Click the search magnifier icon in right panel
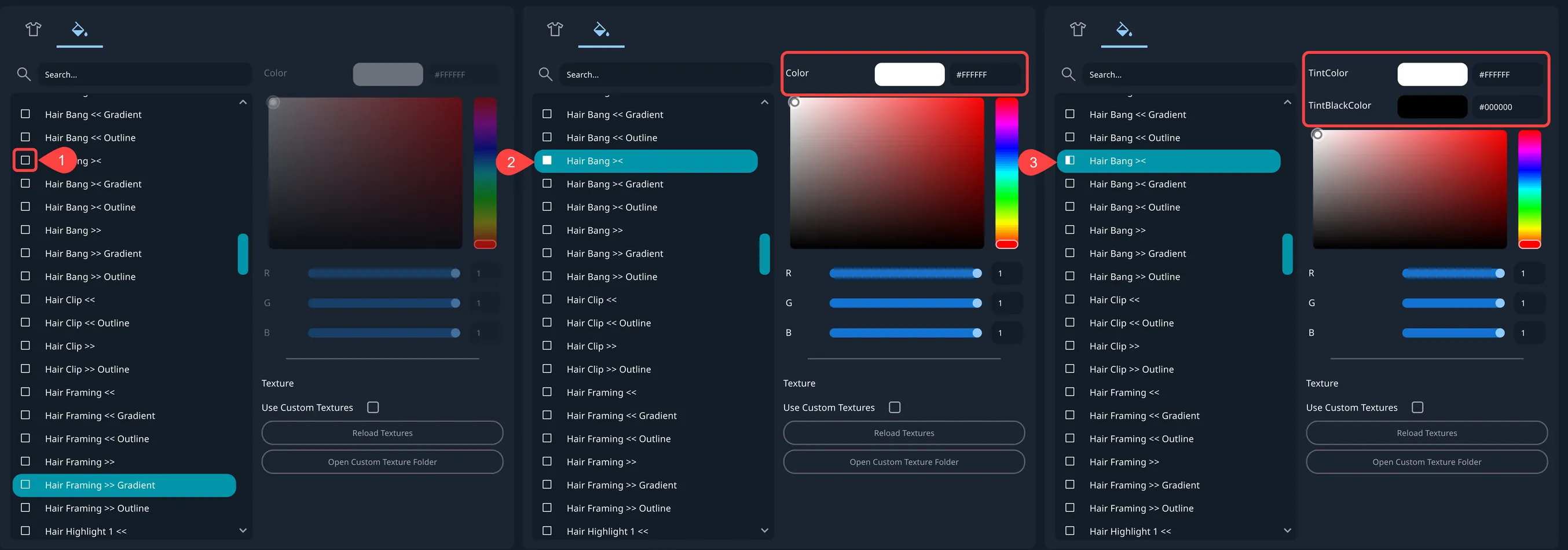 tap(1068, 74)
